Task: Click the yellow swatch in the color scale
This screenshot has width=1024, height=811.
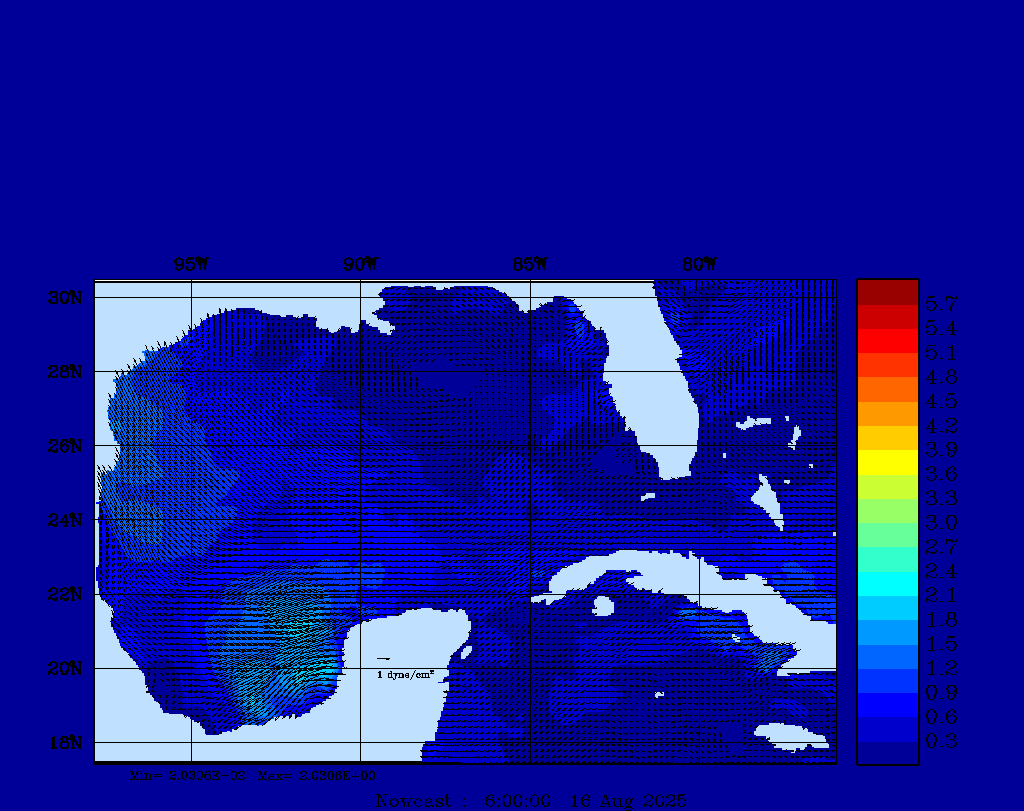Action: click(x=887, y=462)
